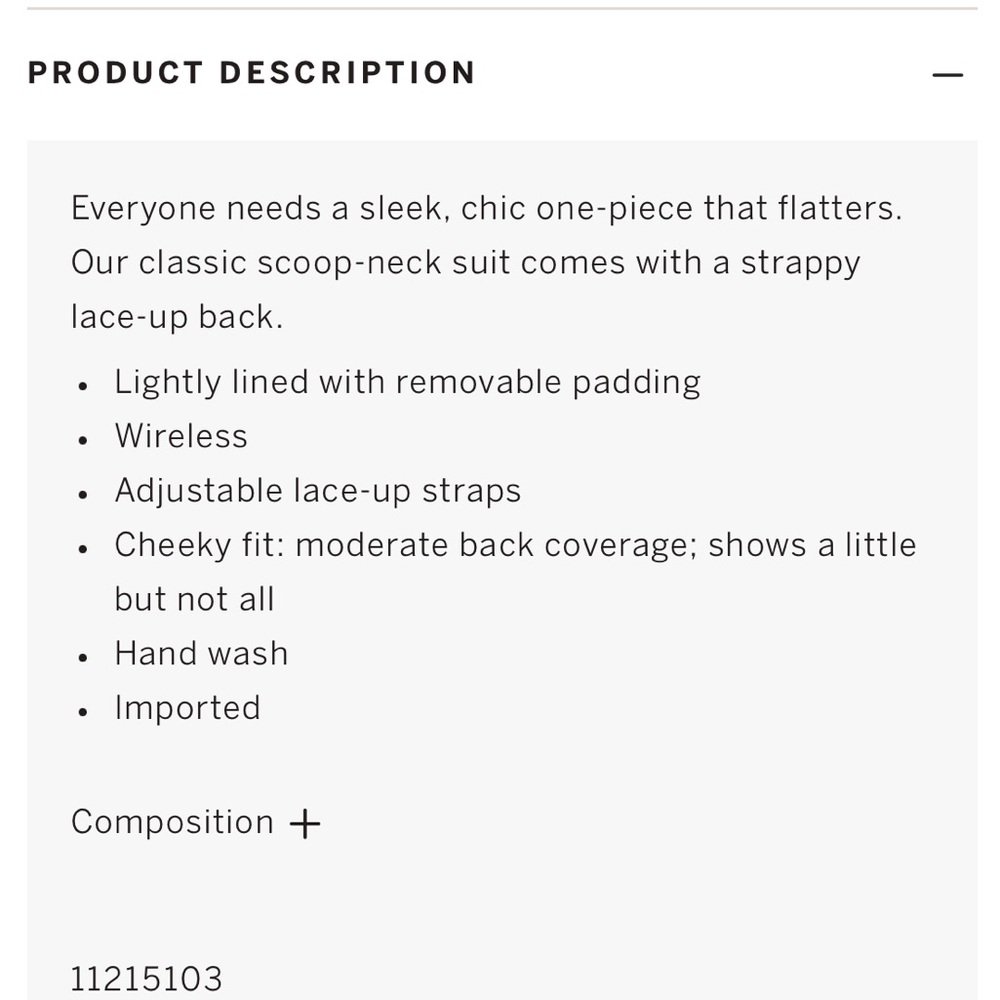
Task: Click the bullet dot before 'Hand wash'
Action: point(83,658)
